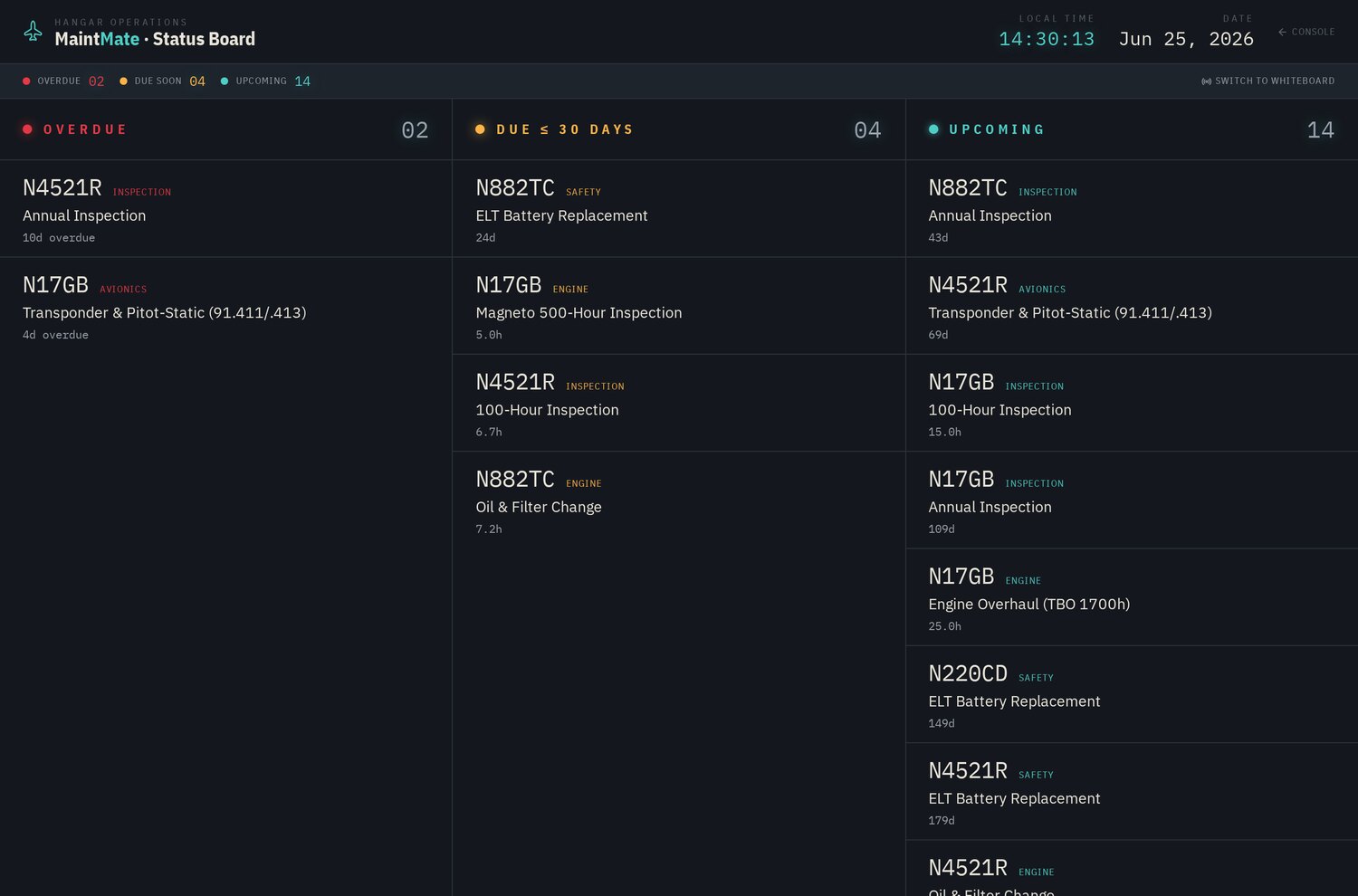Click the 4d overdue status text
Viewport: 1358px width, 896px height.
[x=55, y=335]
